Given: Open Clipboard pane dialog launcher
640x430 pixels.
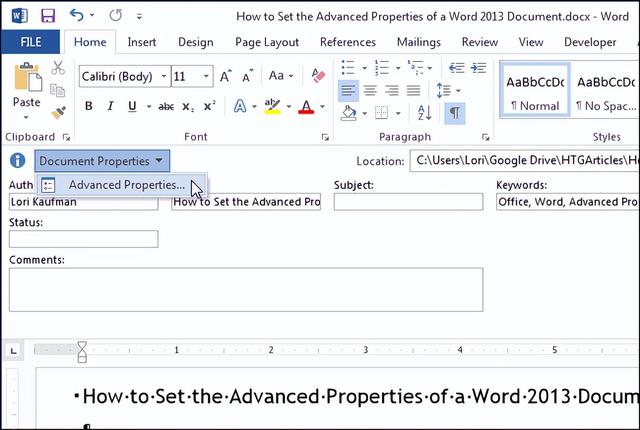Looking at the screenshot, I should pos(66,137).
